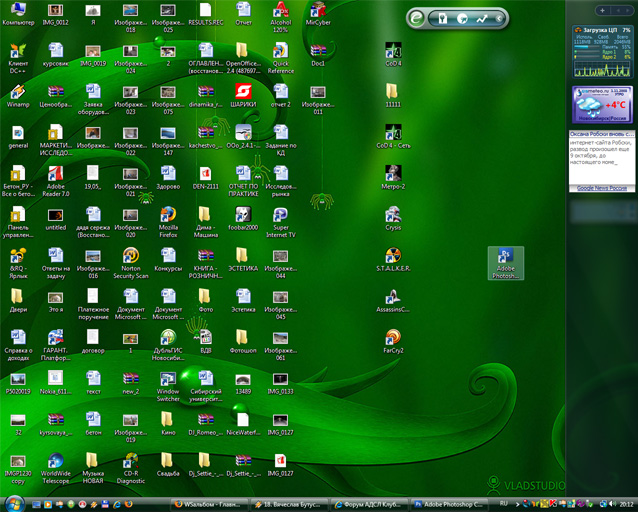Select the Фотошоп folder
Screen dimensions: 638x512
click(x=243, y=342)
